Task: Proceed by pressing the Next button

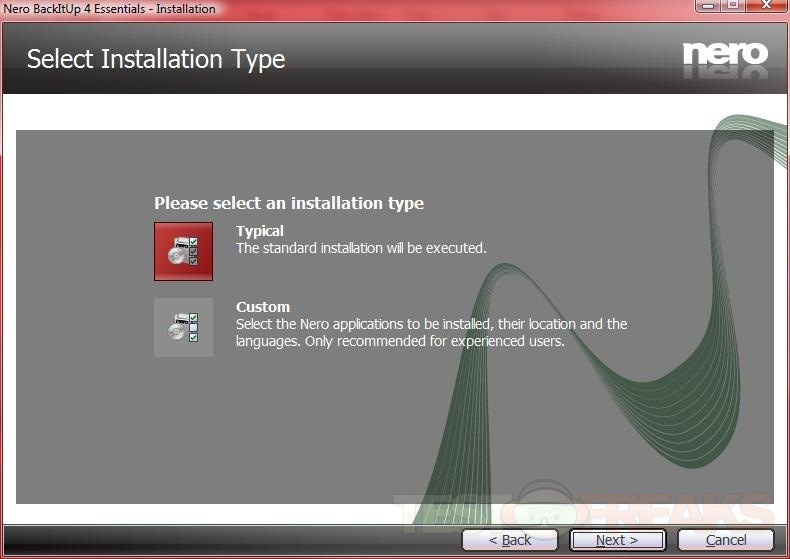Action: [x=617, y=540]
